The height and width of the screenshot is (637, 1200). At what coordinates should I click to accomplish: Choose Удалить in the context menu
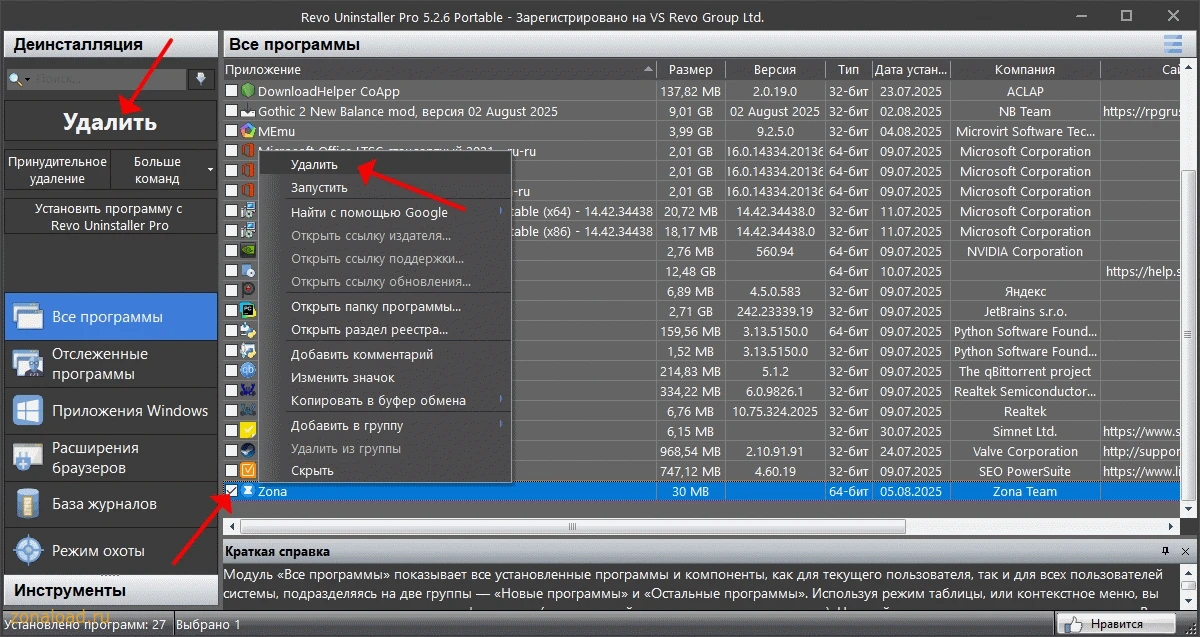384,164
